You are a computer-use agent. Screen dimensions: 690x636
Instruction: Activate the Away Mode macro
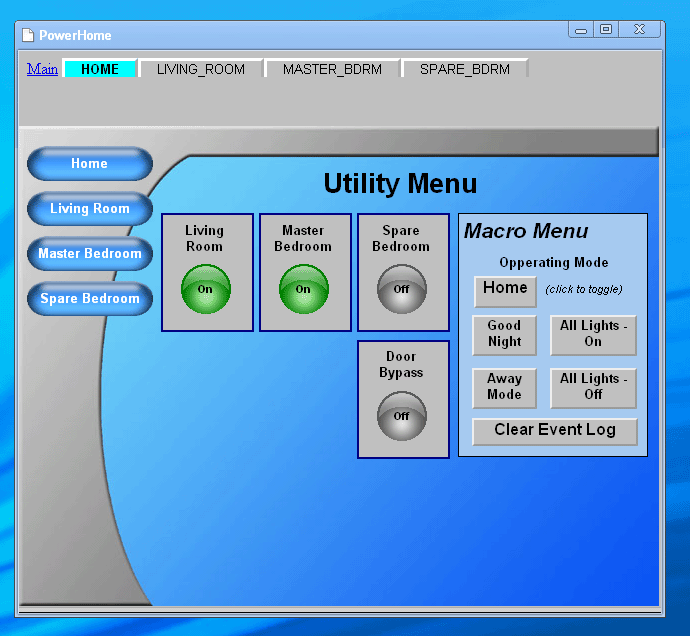click(x=504, y=388)
